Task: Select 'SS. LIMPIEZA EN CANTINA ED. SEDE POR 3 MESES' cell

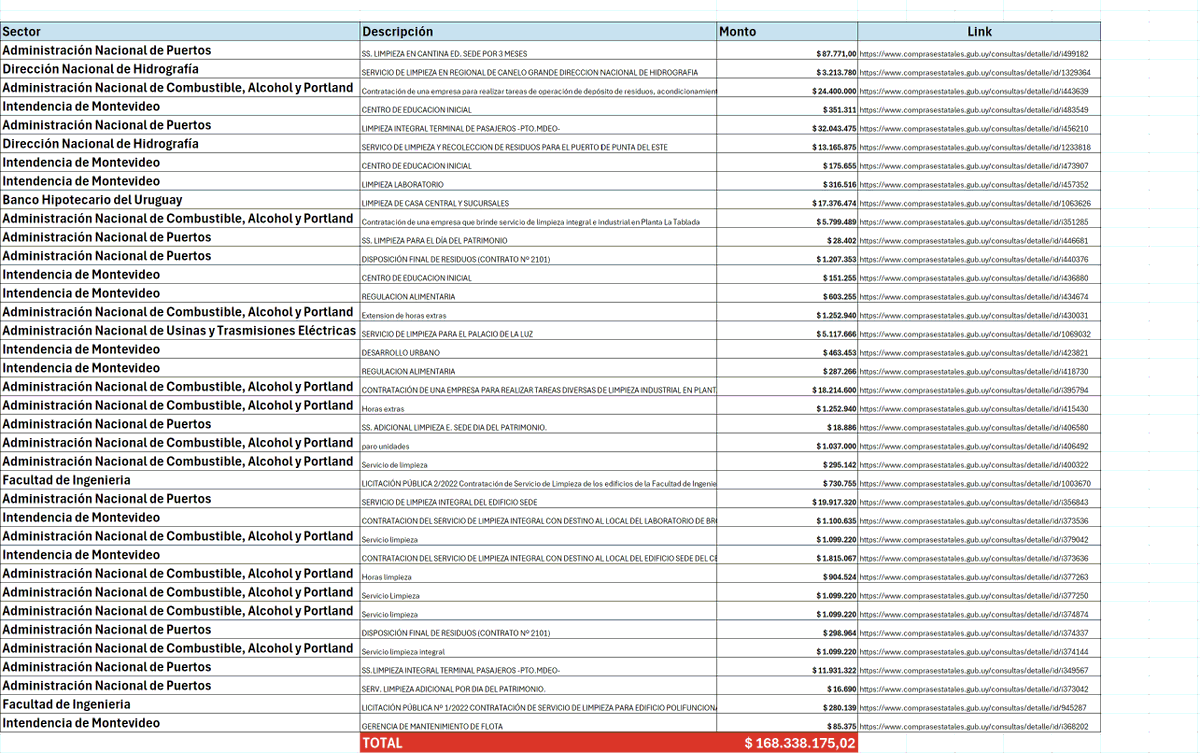Action: tap(539, 51)
